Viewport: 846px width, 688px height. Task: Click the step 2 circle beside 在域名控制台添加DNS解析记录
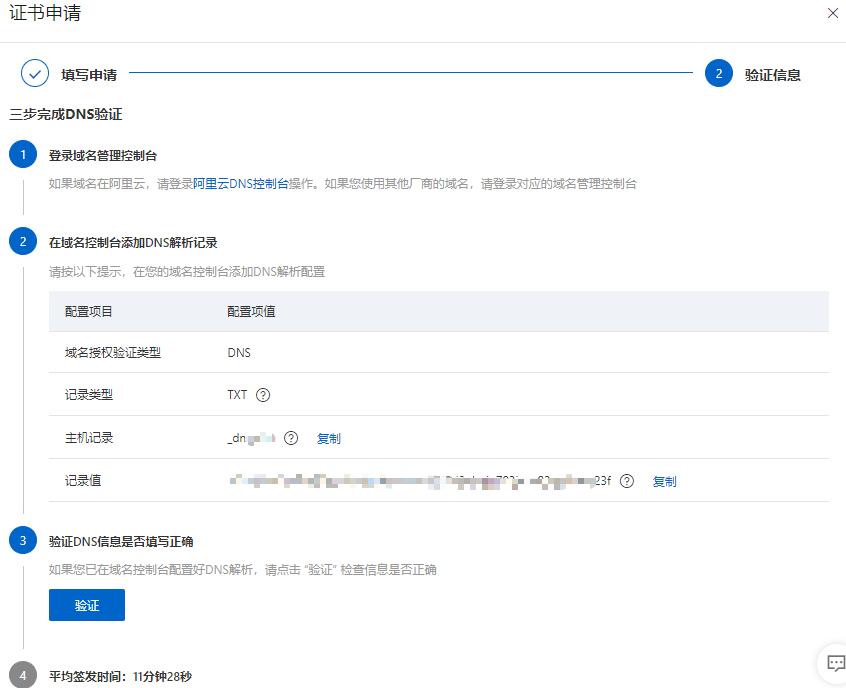[22, 241]
